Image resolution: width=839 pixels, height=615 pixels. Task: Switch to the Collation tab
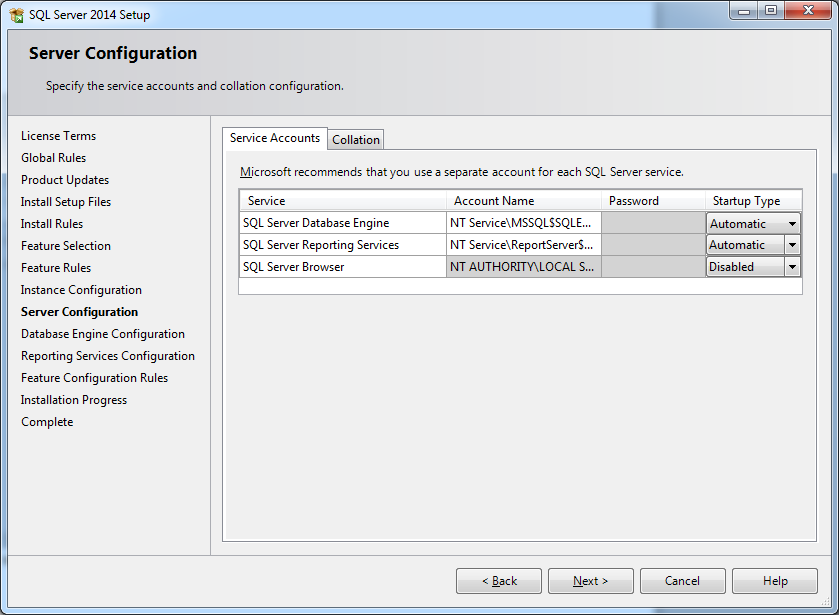[356, 140]
